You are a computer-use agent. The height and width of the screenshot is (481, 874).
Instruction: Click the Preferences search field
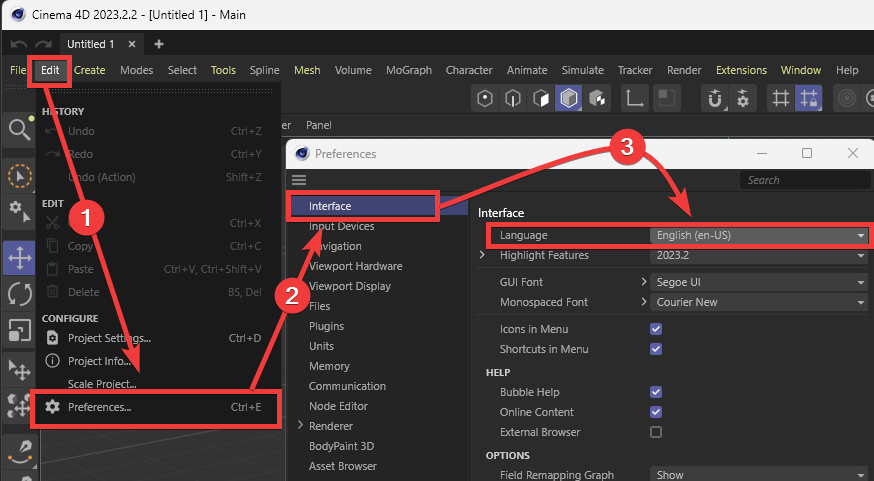(x=798, y=180)
